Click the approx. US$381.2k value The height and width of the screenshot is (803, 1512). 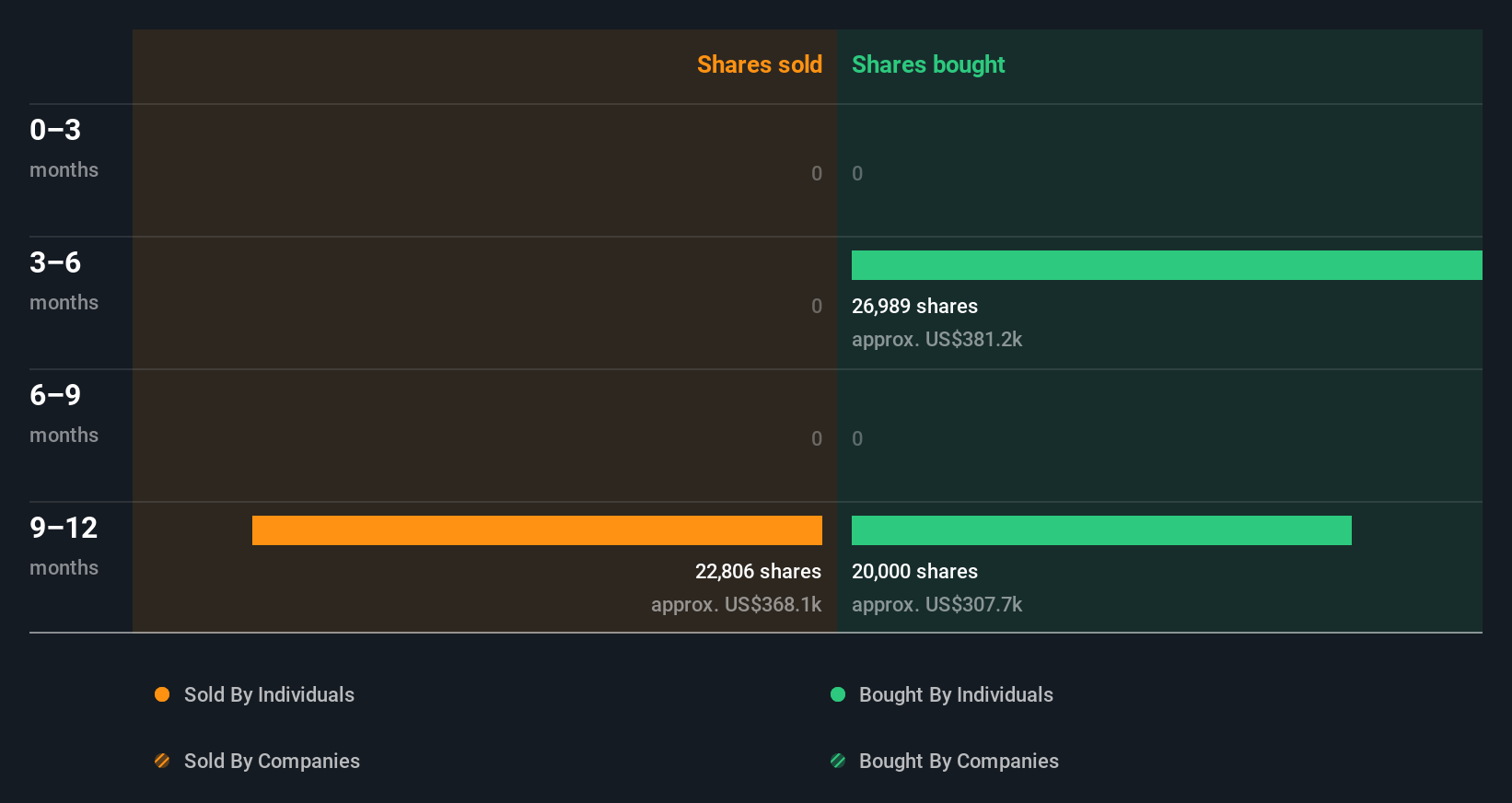936,339
